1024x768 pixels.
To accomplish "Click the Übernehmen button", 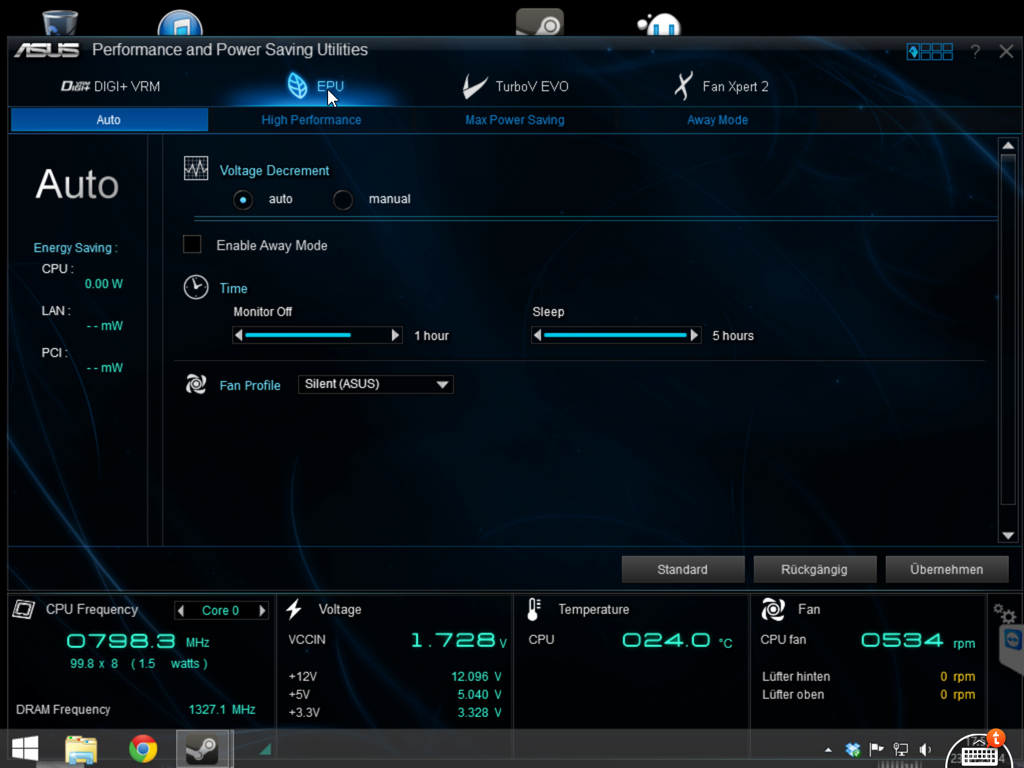I will coord(946,569).
